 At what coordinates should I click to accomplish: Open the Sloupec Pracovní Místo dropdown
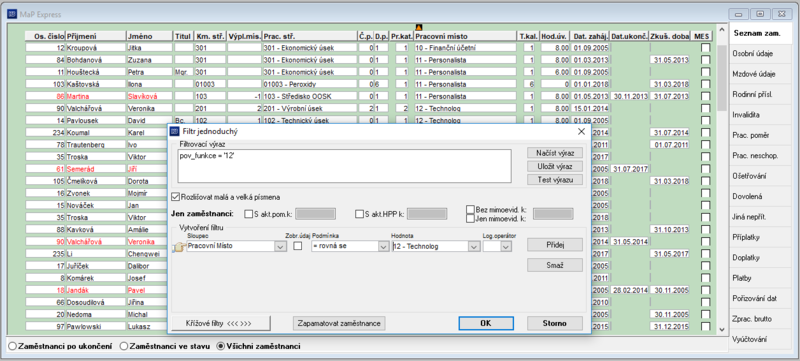280,247
